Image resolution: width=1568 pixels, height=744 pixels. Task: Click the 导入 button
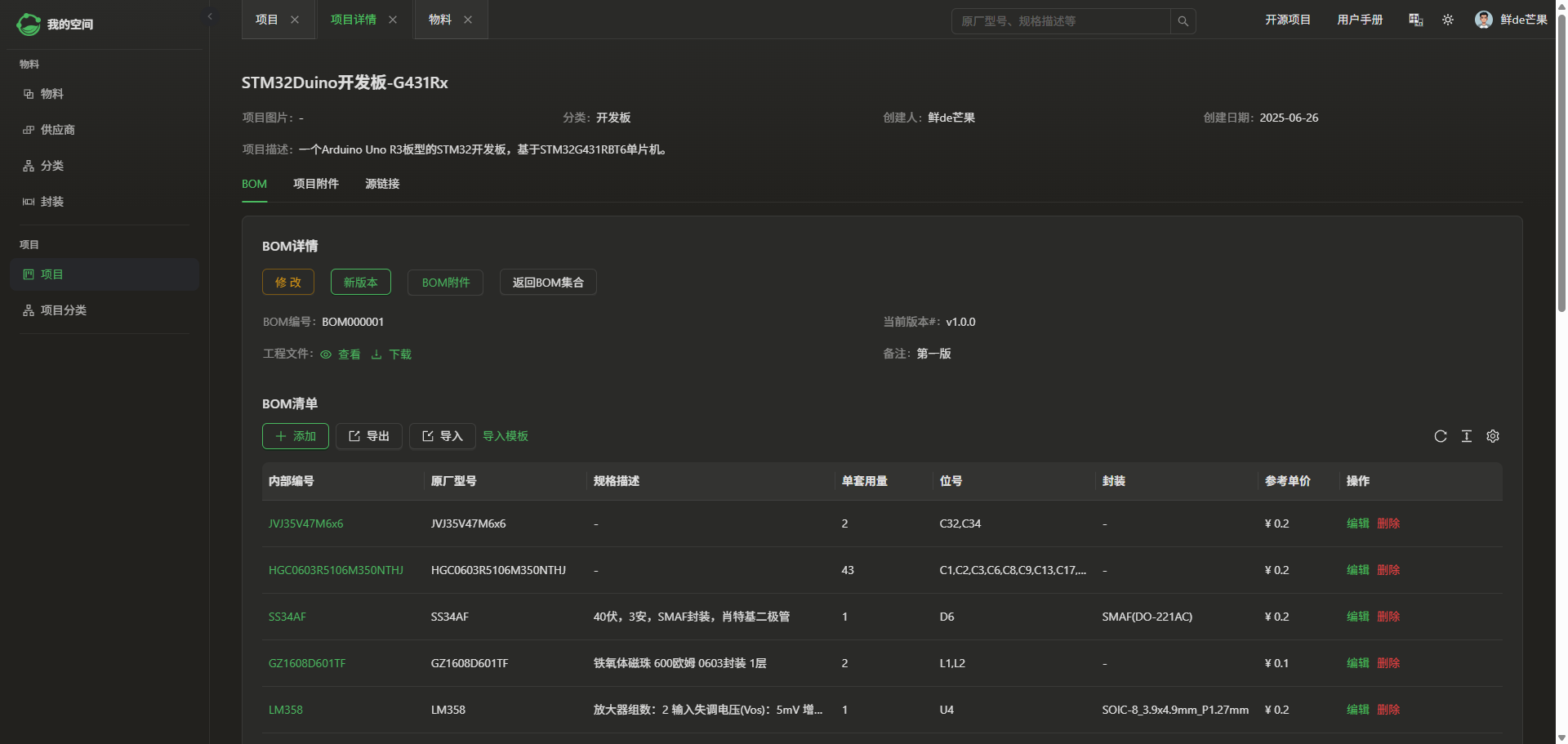tap(443, 436)
